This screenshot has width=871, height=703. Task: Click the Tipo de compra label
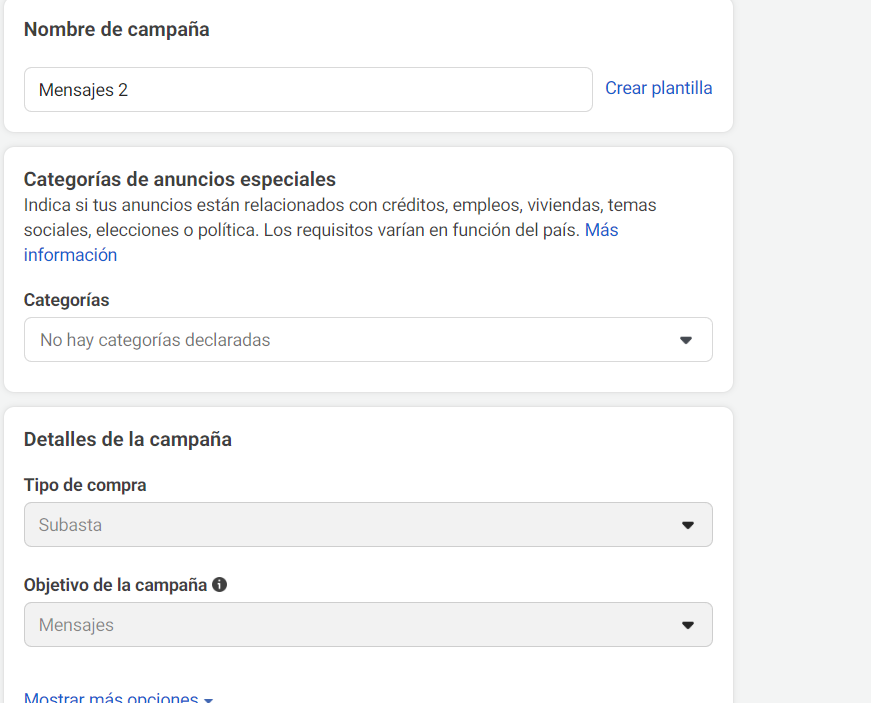point(85,485)
